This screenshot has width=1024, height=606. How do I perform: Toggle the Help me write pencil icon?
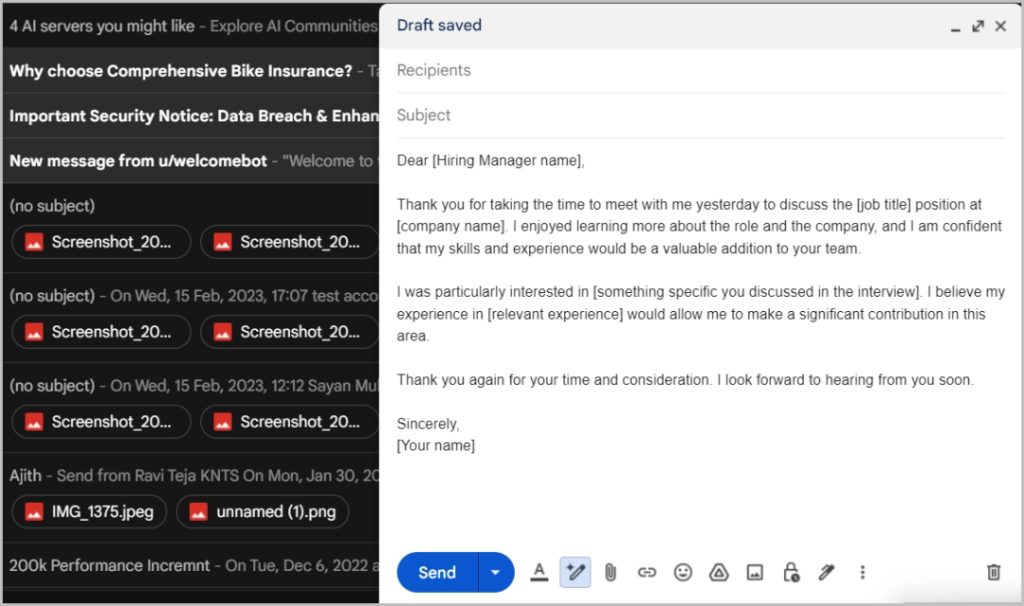click(x=575, y=572)
